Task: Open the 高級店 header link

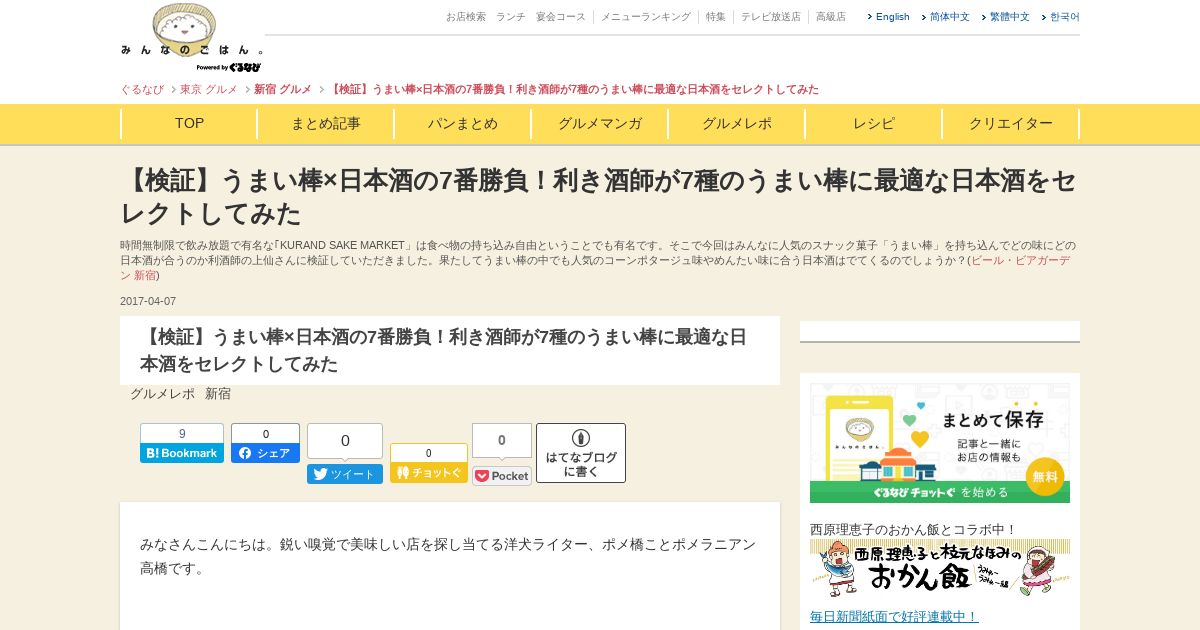Action: click(830, 17)
